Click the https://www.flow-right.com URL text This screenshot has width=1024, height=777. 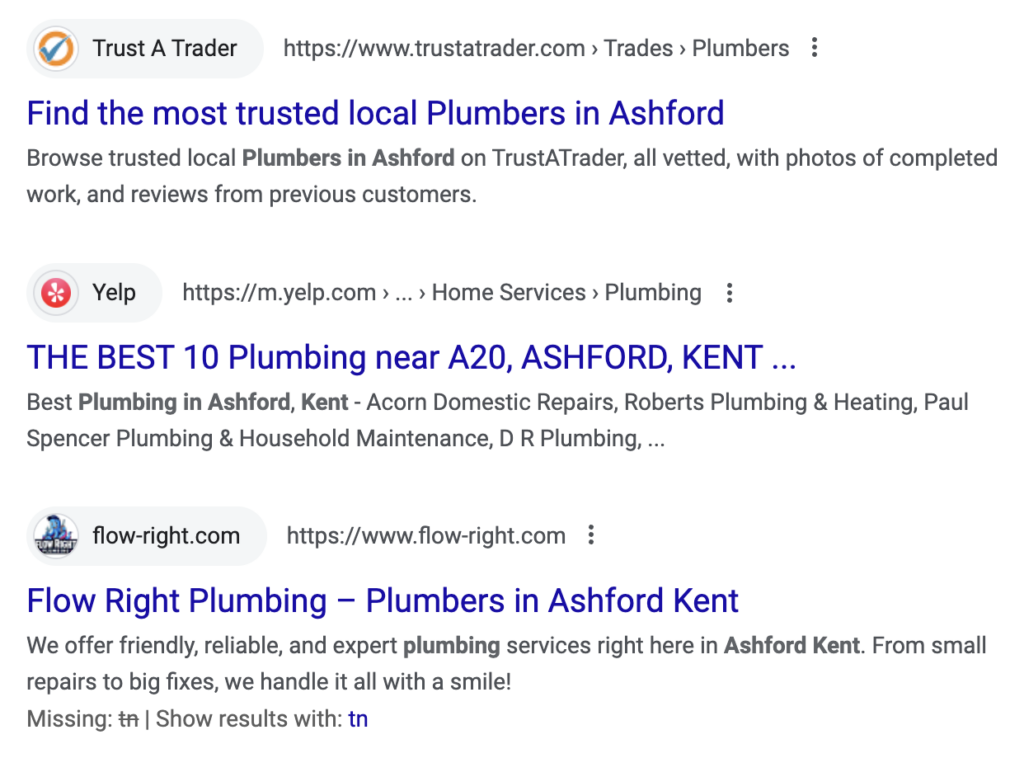coord(426,536)
